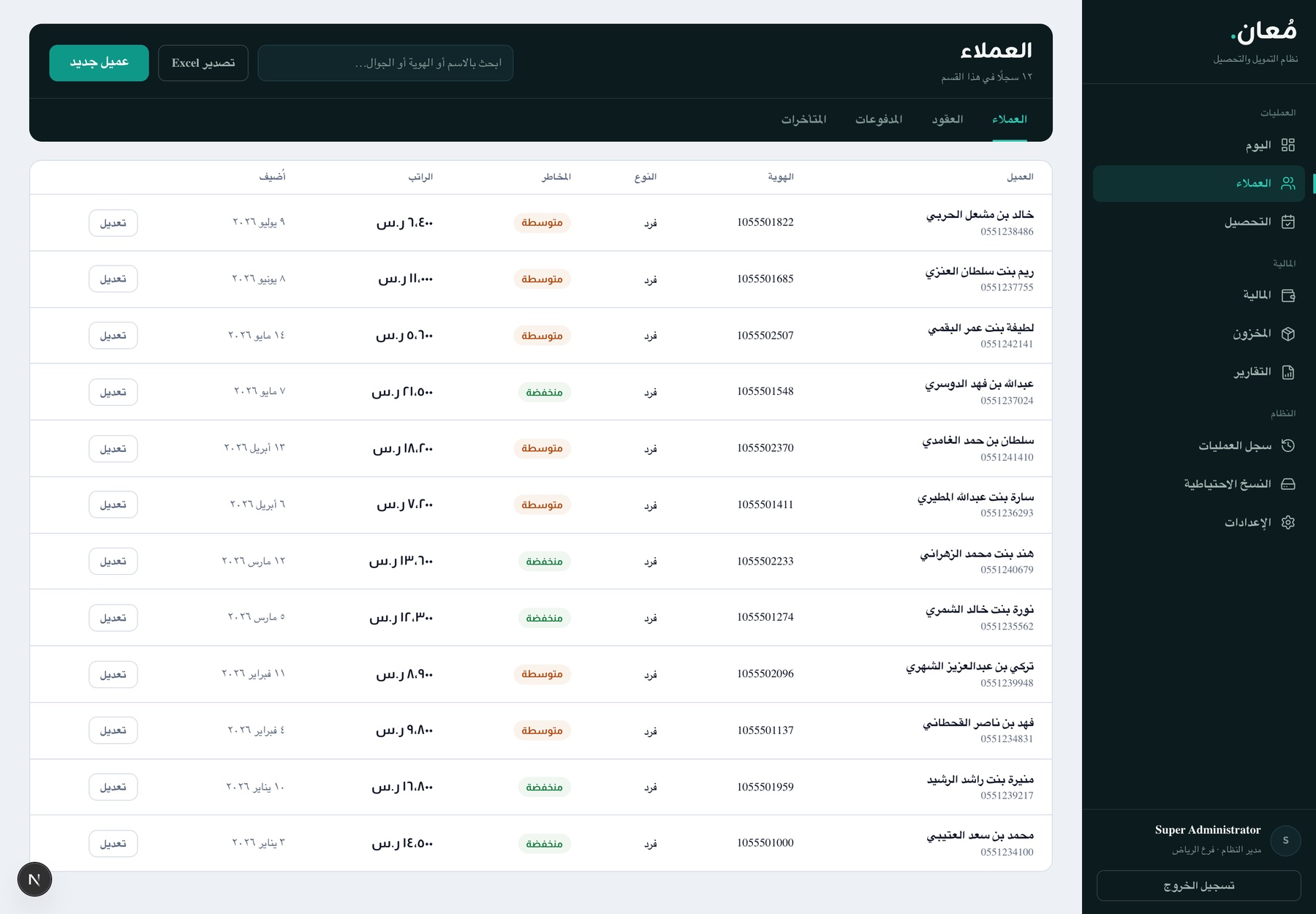Viewport: 1316px width, 914px height.
Task: Click ID number 1055501274
Action: click(x=765, y=617)
